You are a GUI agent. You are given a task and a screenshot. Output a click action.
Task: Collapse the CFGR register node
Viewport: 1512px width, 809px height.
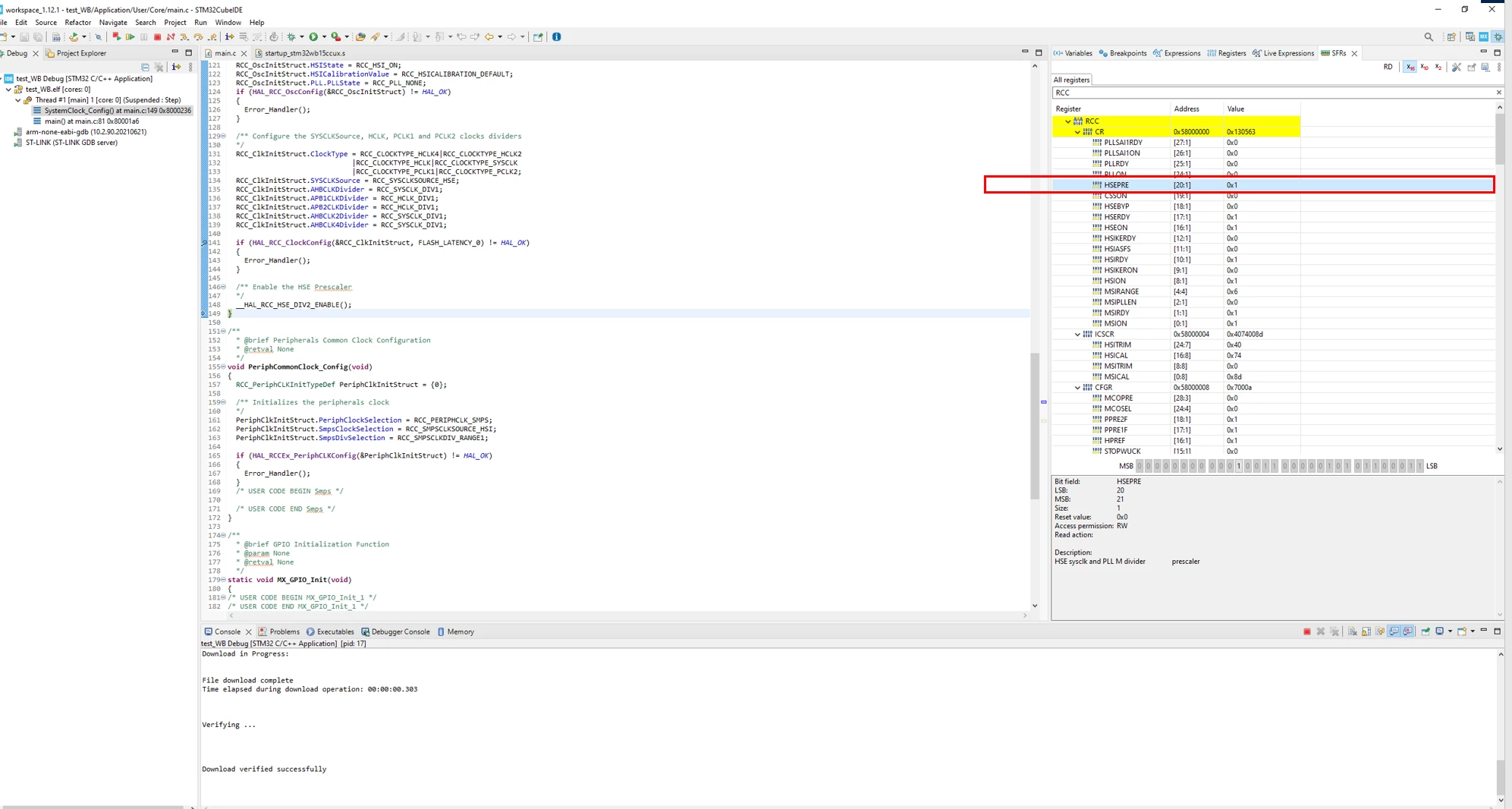coord(1077,388)
